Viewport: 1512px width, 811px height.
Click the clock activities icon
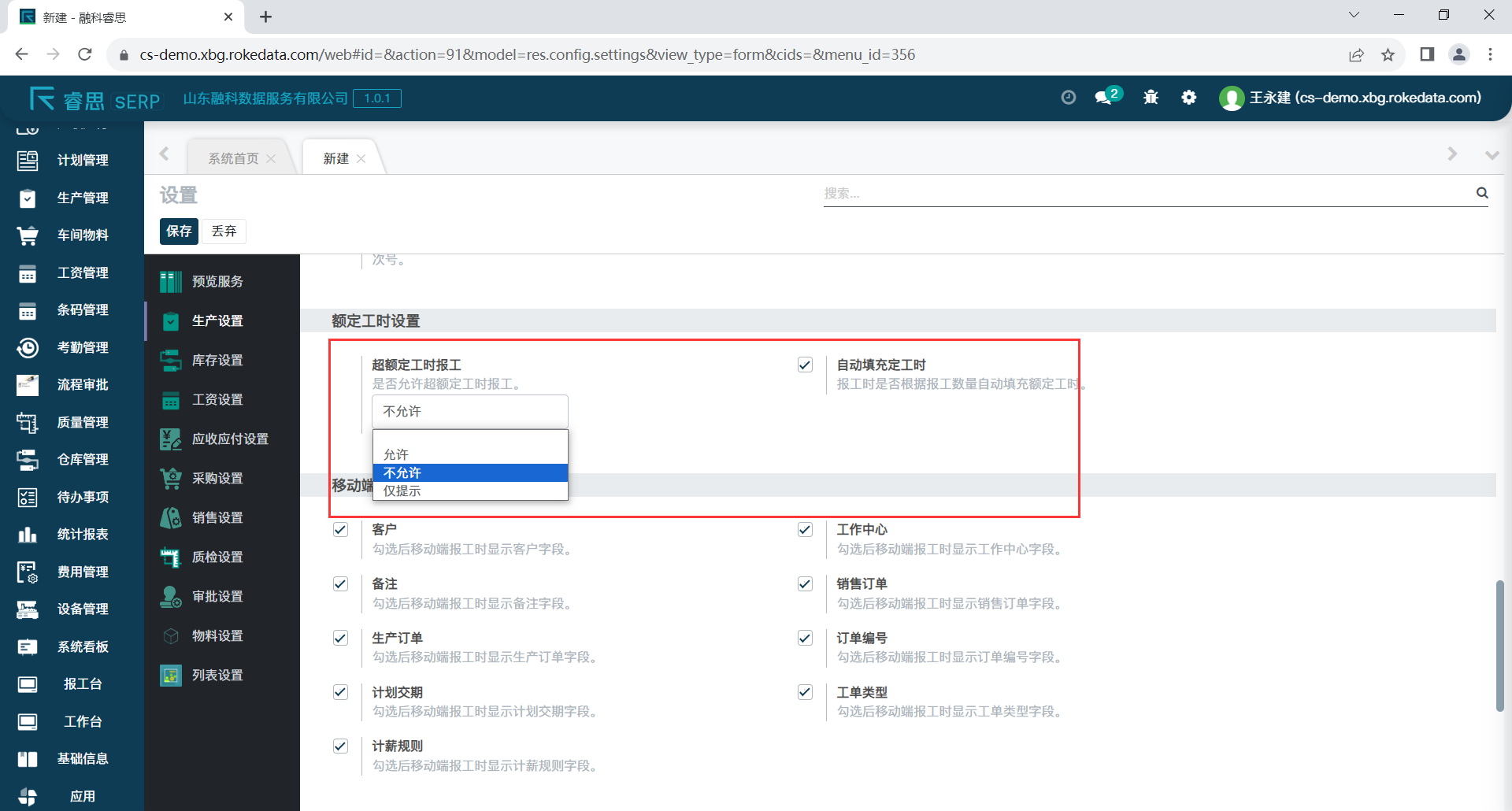tap(1068, 98)
